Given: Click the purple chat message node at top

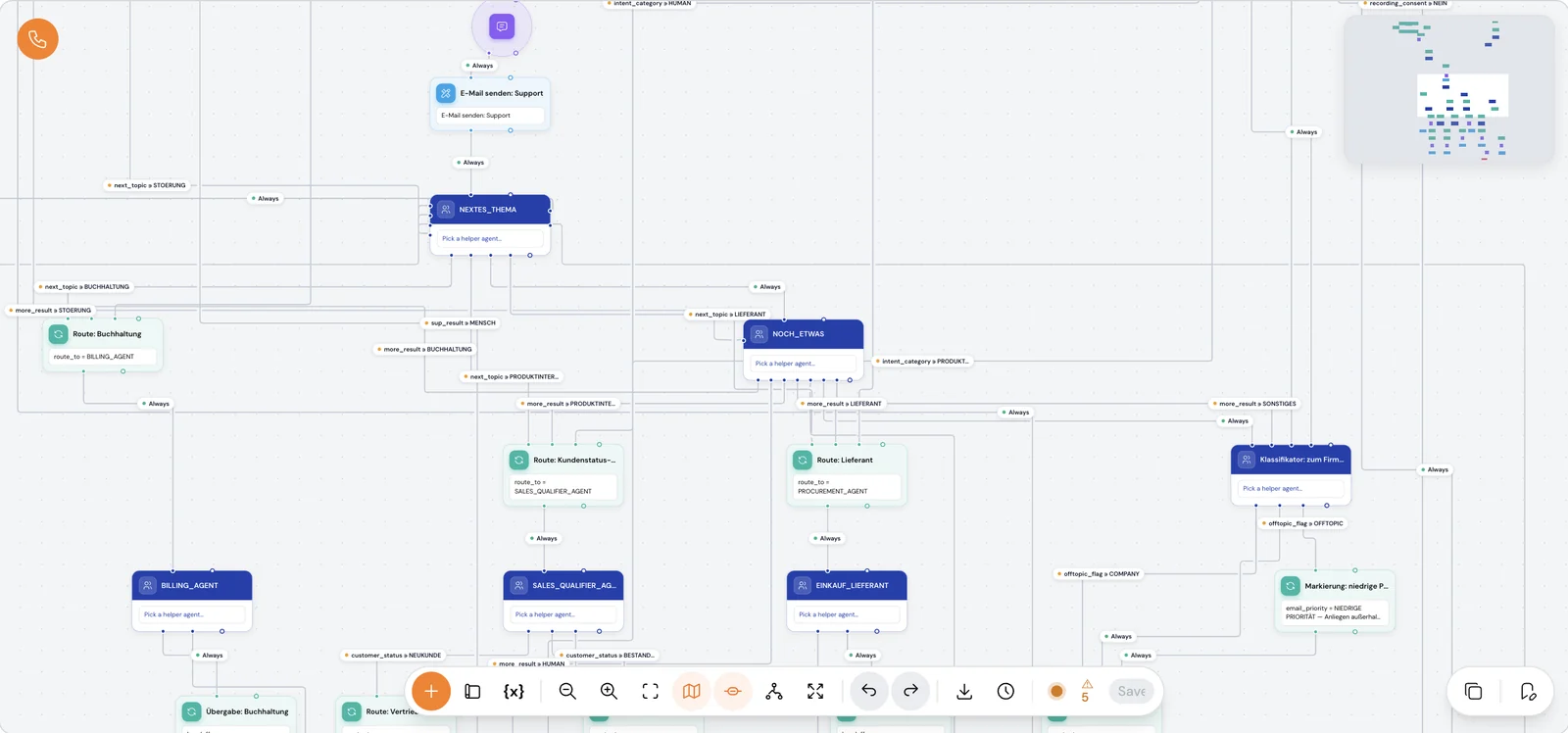Looking at the screenshot, I should (502, 26).
